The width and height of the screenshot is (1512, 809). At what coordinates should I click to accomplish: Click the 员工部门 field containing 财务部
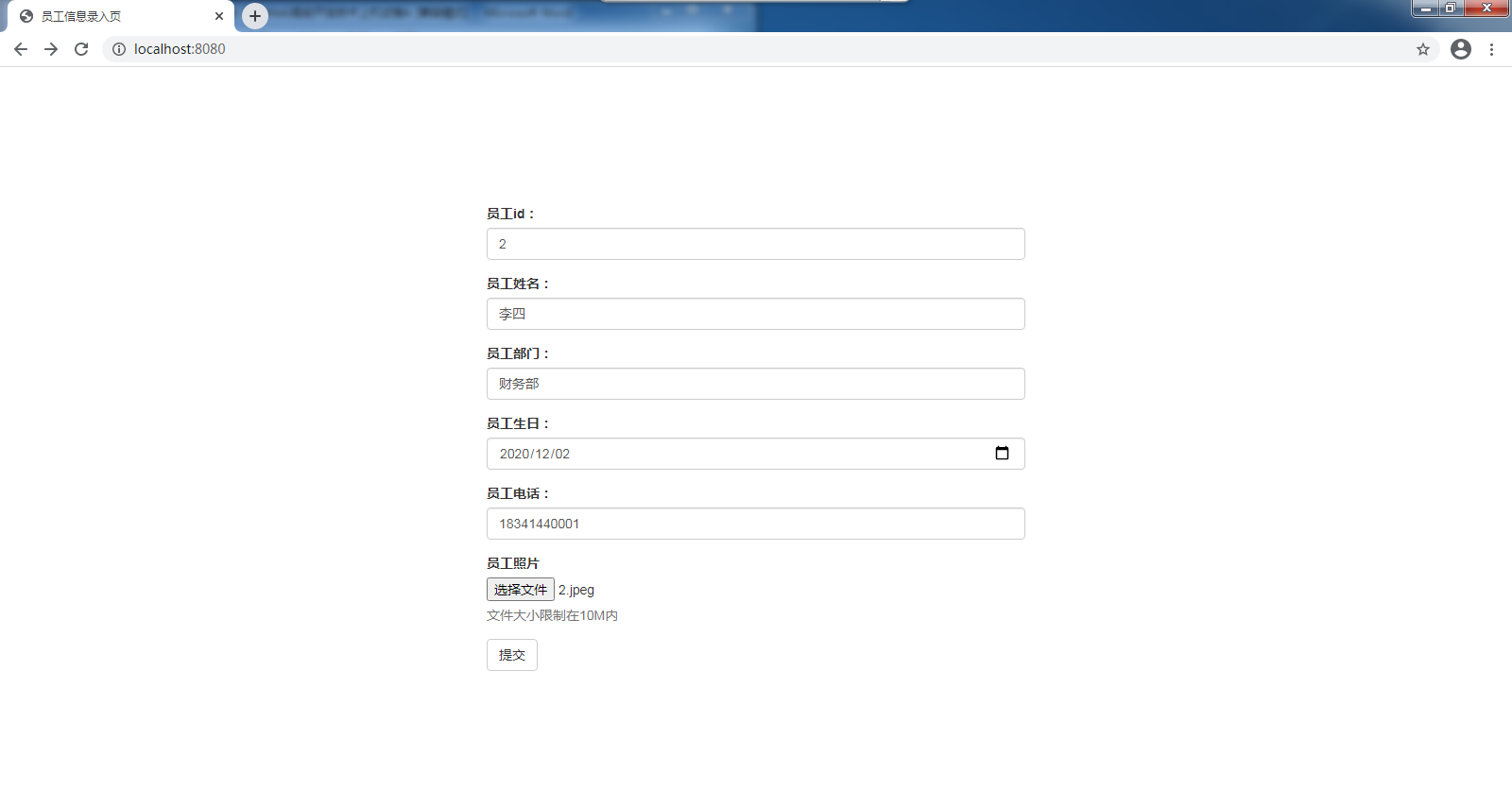tap(755, 384)
